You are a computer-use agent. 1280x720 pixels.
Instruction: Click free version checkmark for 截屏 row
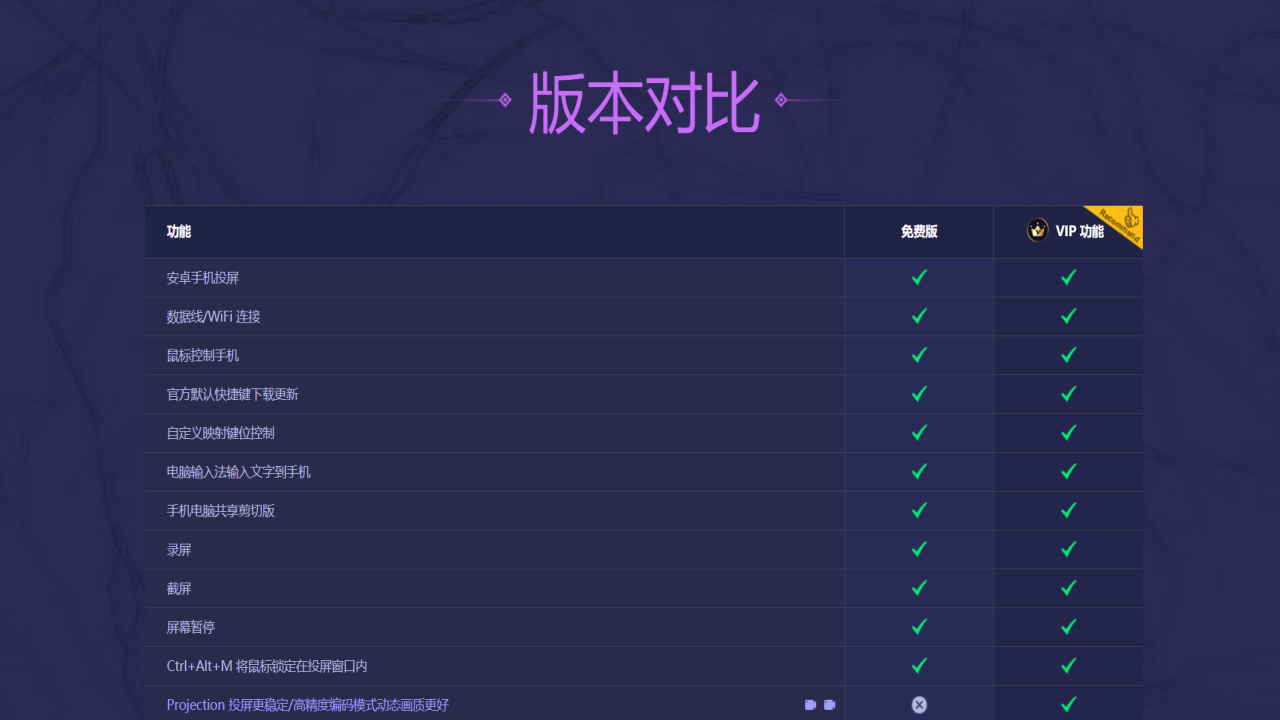[x=919, y=588]
